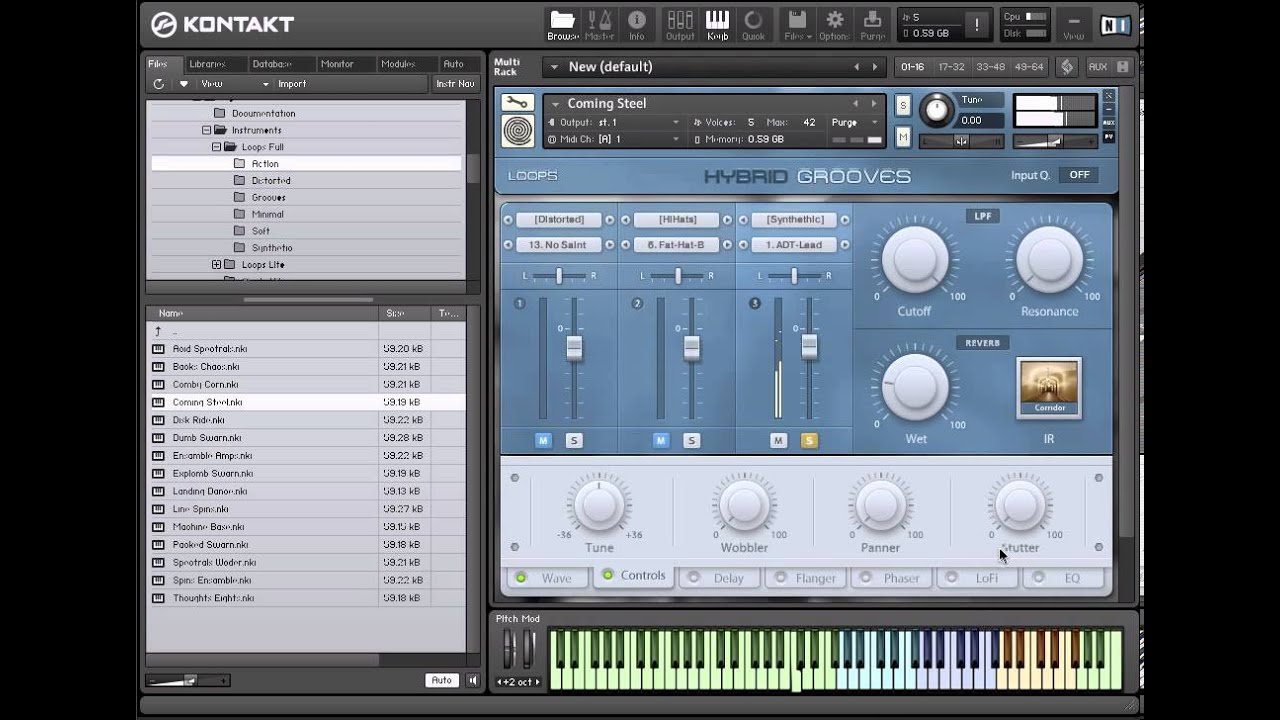
Task: Open the Files dropdown in top toolbar
Action: pos(797,24)
